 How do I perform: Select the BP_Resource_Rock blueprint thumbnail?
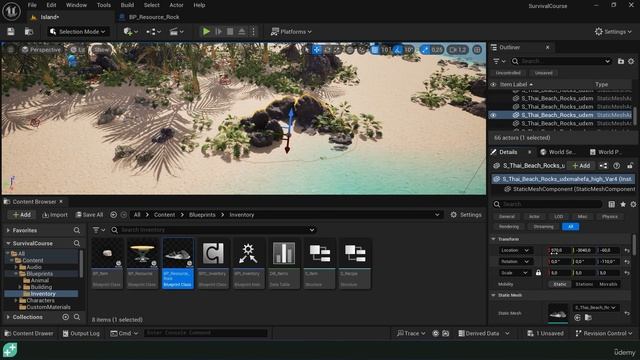click(x=178, y=263)
